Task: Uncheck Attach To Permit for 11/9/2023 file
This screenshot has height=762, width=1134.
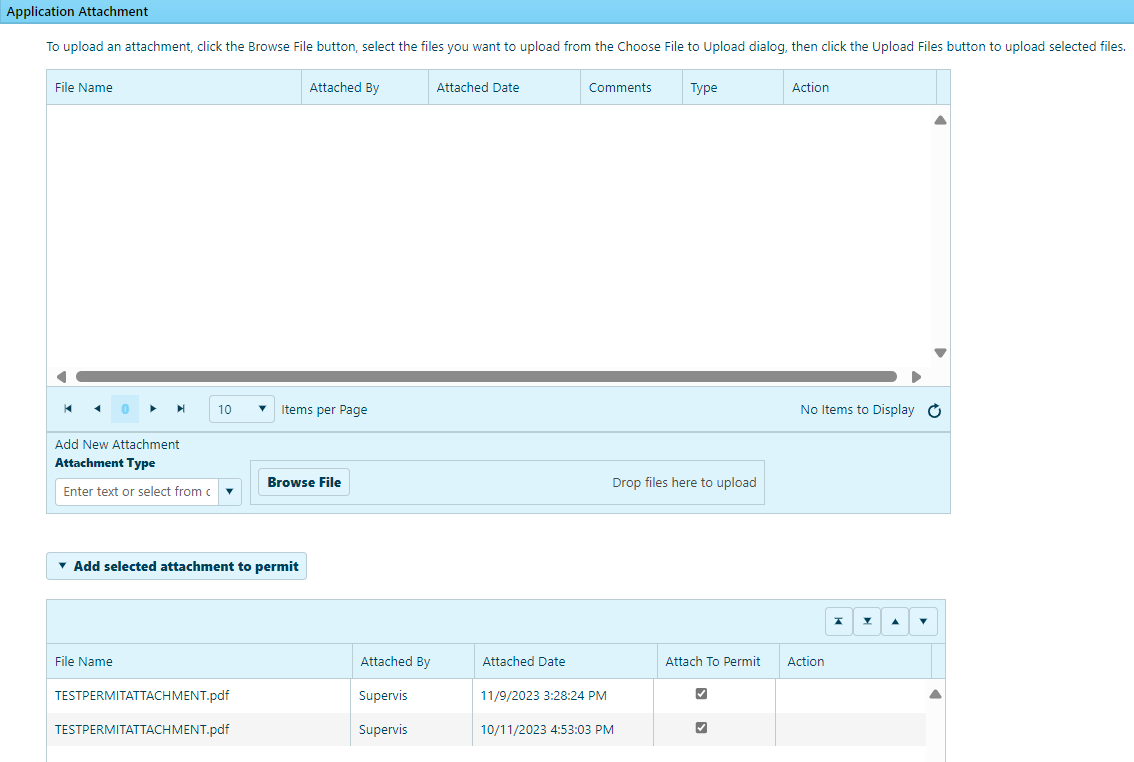Action: coord(701,694)
